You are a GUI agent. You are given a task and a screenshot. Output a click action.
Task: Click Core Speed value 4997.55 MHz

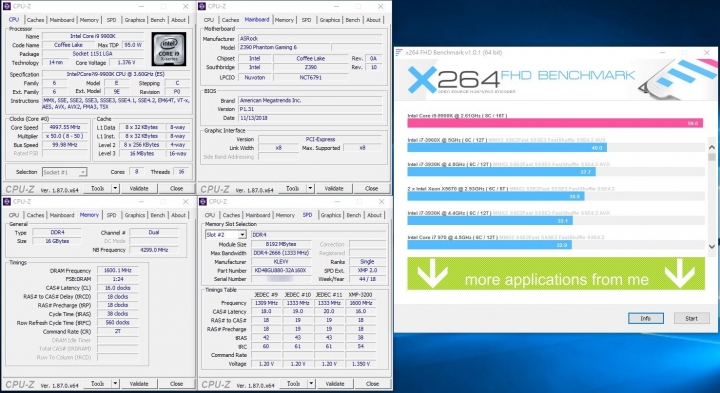coord(64,127)
